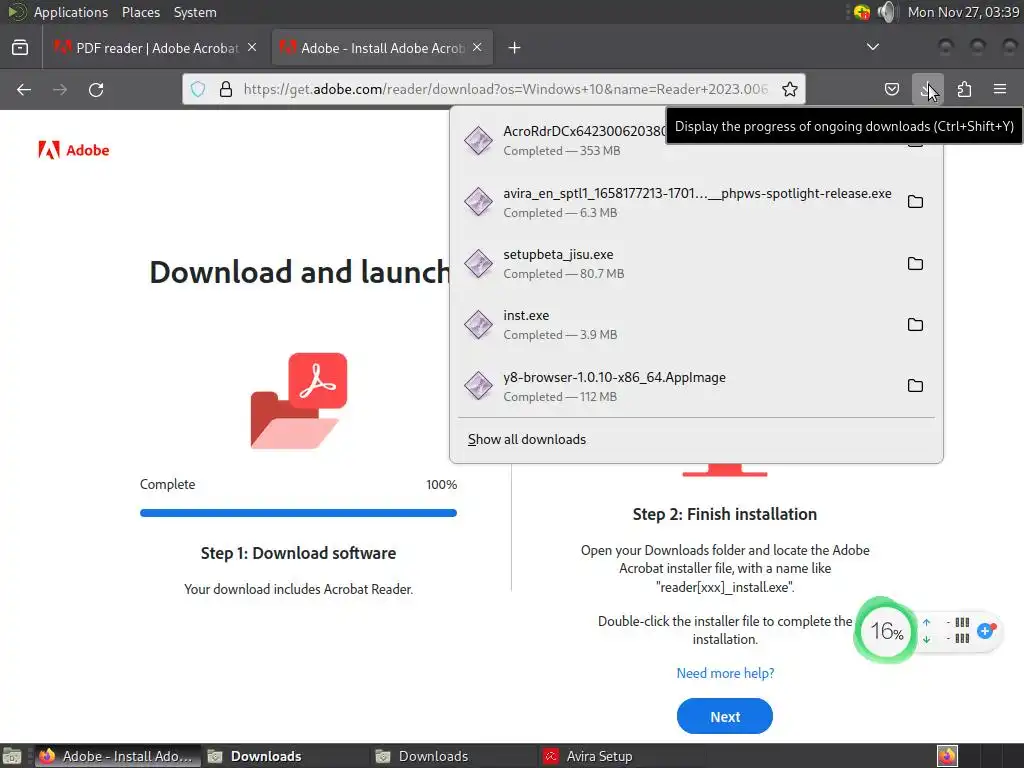Click the 16% green circle widget

pos(886,631)
